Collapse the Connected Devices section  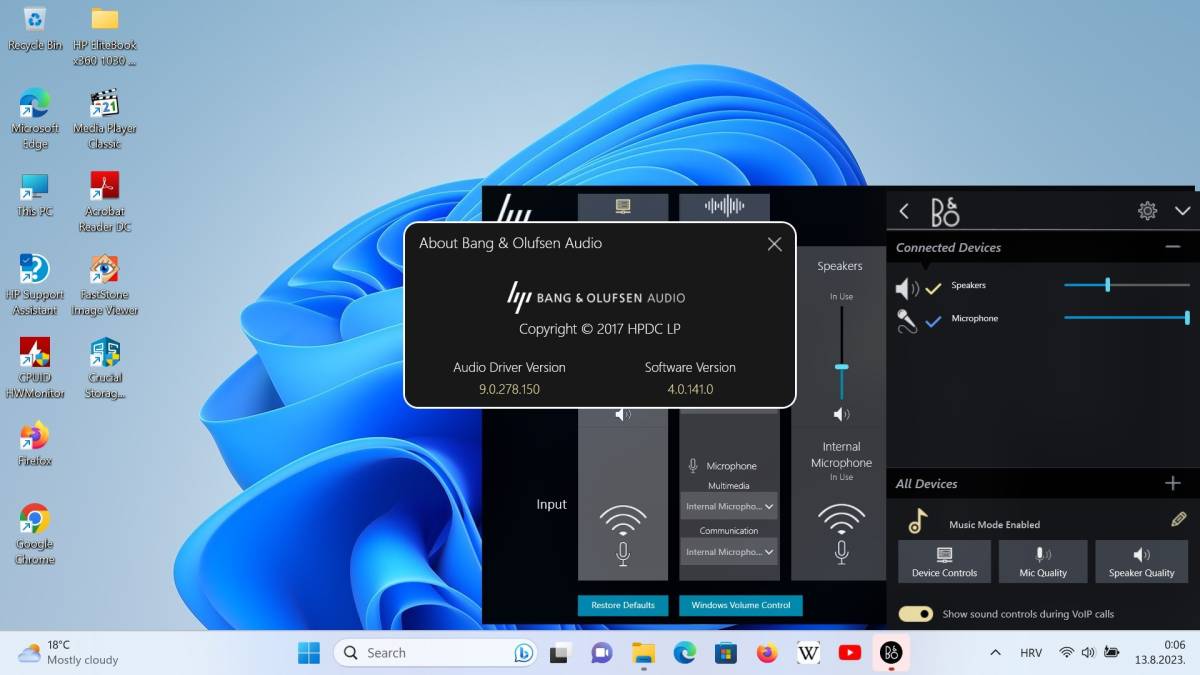tap(1172, 247)
